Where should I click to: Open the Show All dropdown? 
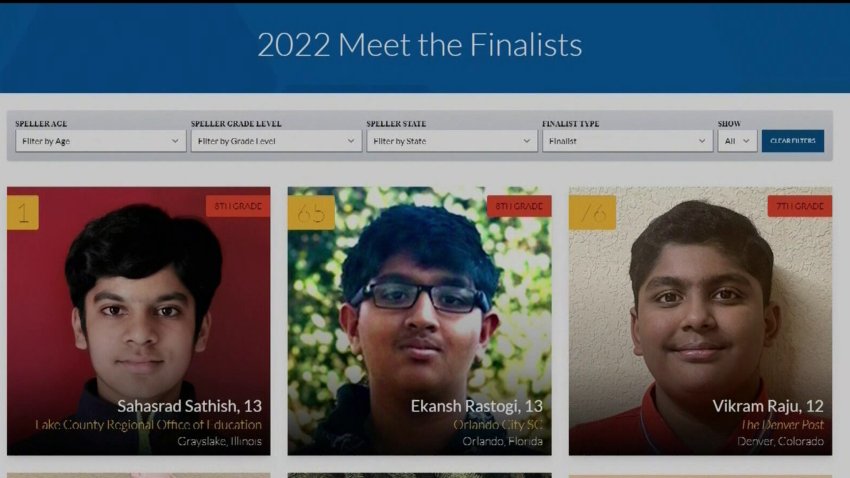coord(737,141)
